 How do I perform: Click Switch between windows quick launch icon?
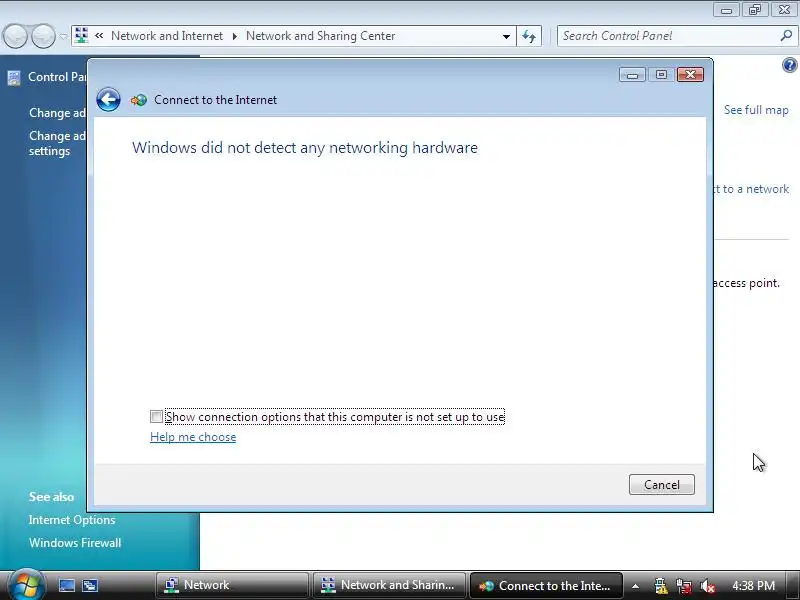tap(90, 585)
